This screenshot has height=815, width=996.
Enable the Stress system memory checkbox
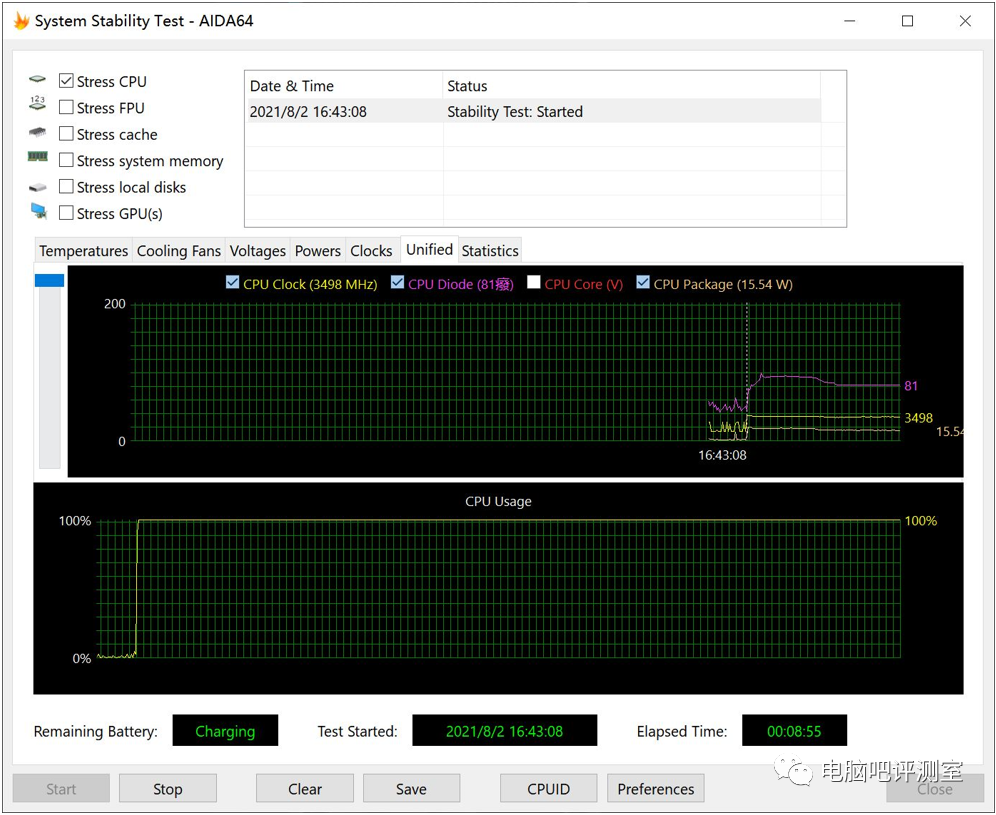[66, 160]
